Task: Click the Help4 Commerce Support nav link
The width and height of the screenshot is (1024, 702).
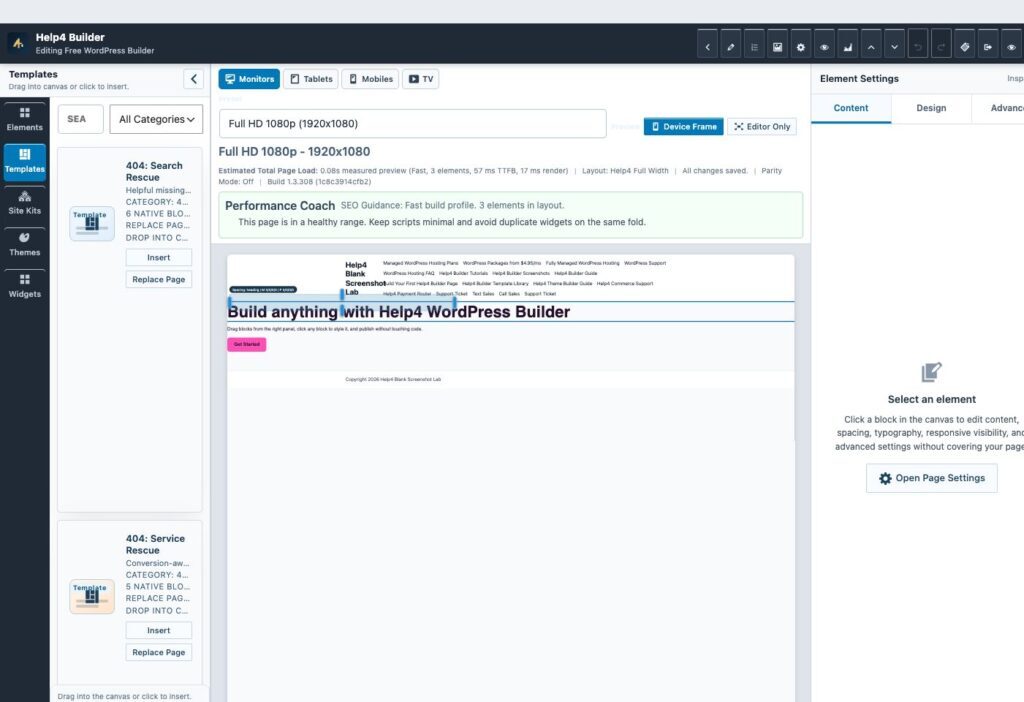Action: click(x=625, y=283)
